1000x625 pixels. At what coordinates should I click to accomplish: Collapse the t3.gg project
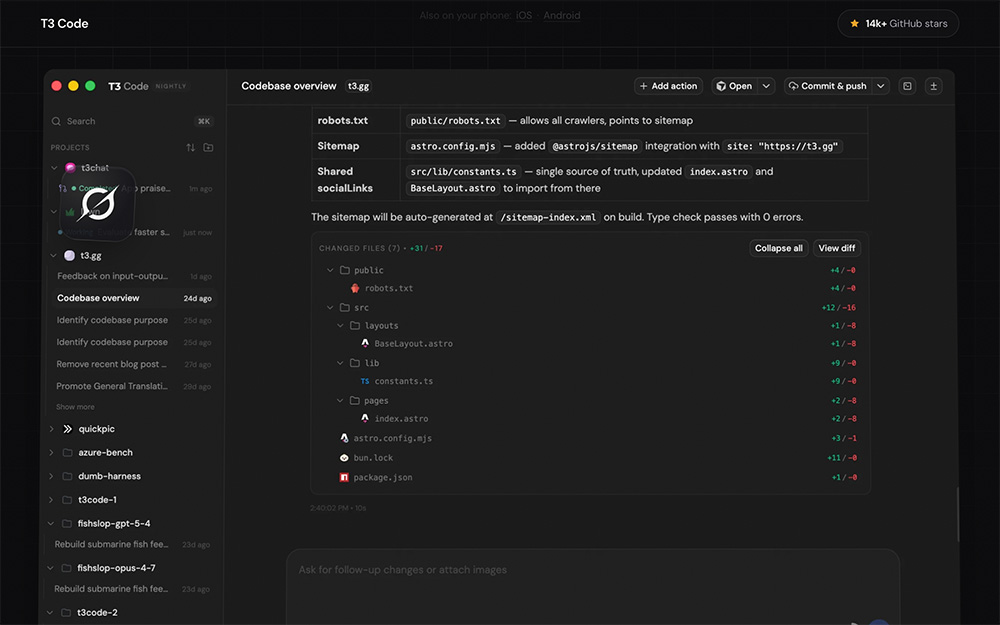(x=54, y=255)
